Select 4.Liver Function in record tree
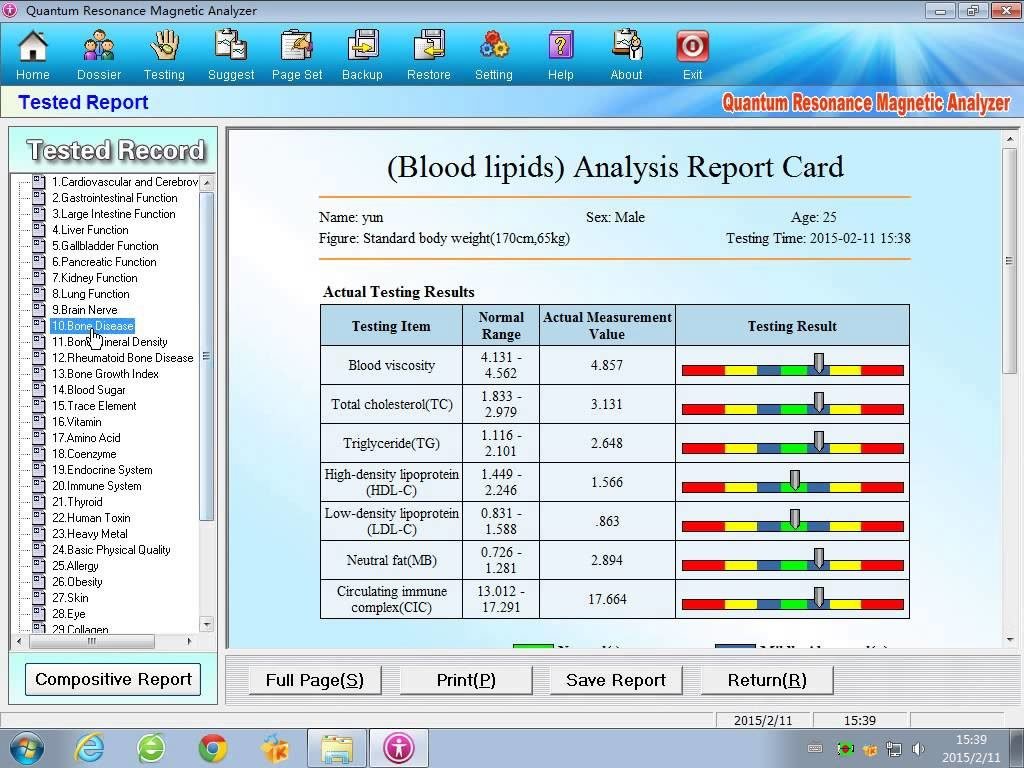Image resolution: width=1024 pixels, height=768 pixels. pos(90,230)
